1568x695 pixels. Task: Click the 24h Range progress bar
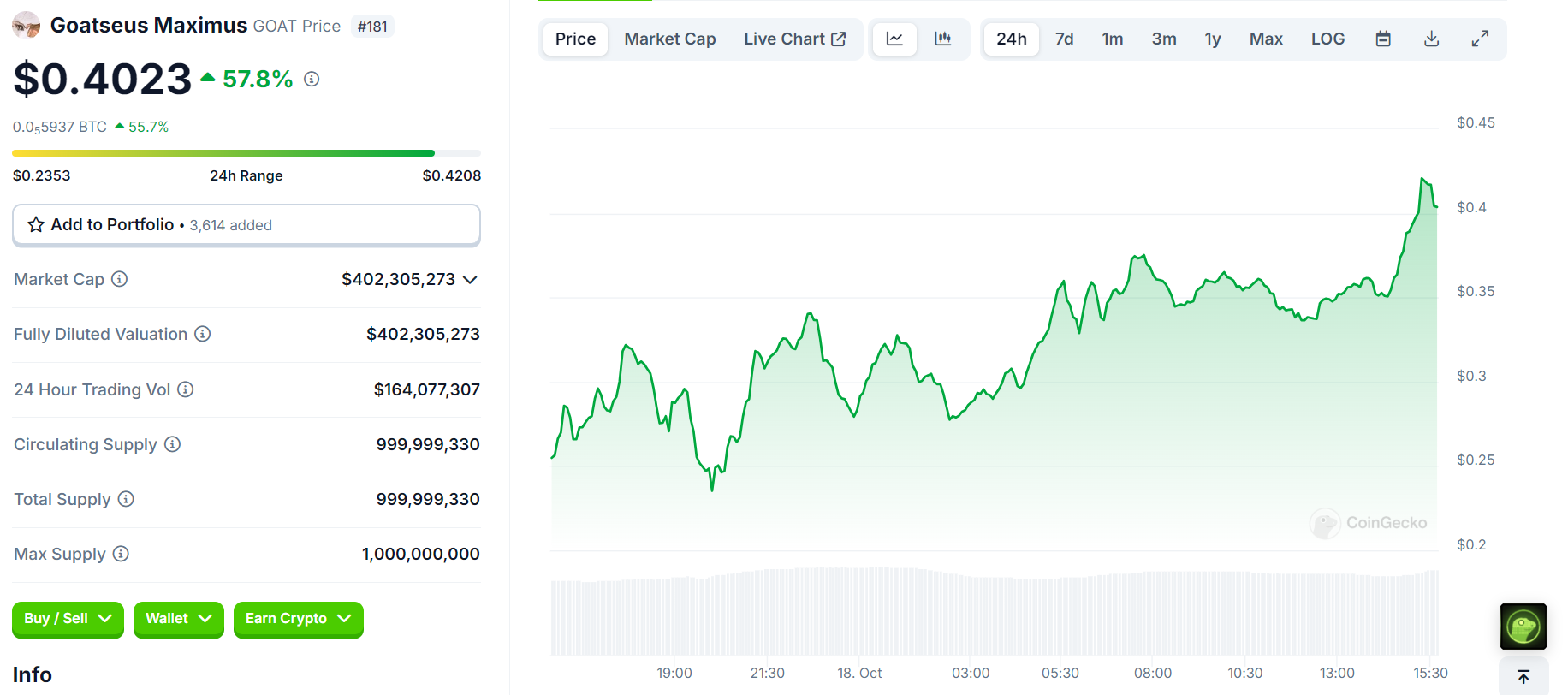coord(246,153)
